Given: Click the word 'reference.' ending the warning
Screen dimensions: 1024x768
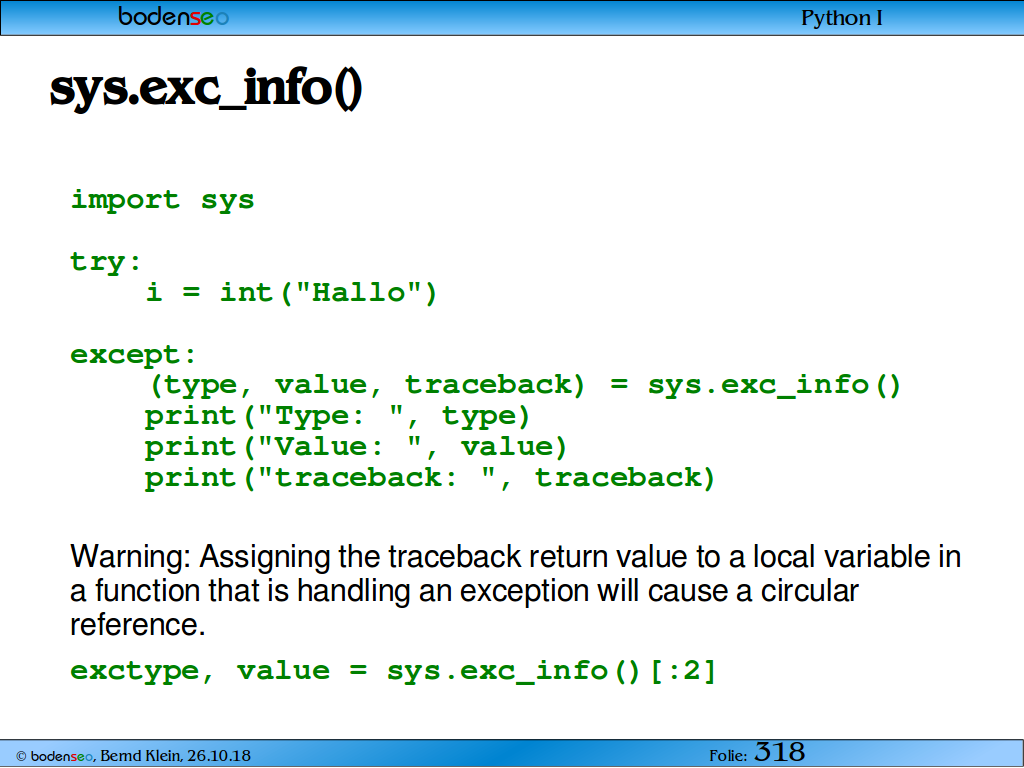Looking at the screenshot, I should 138,625.
